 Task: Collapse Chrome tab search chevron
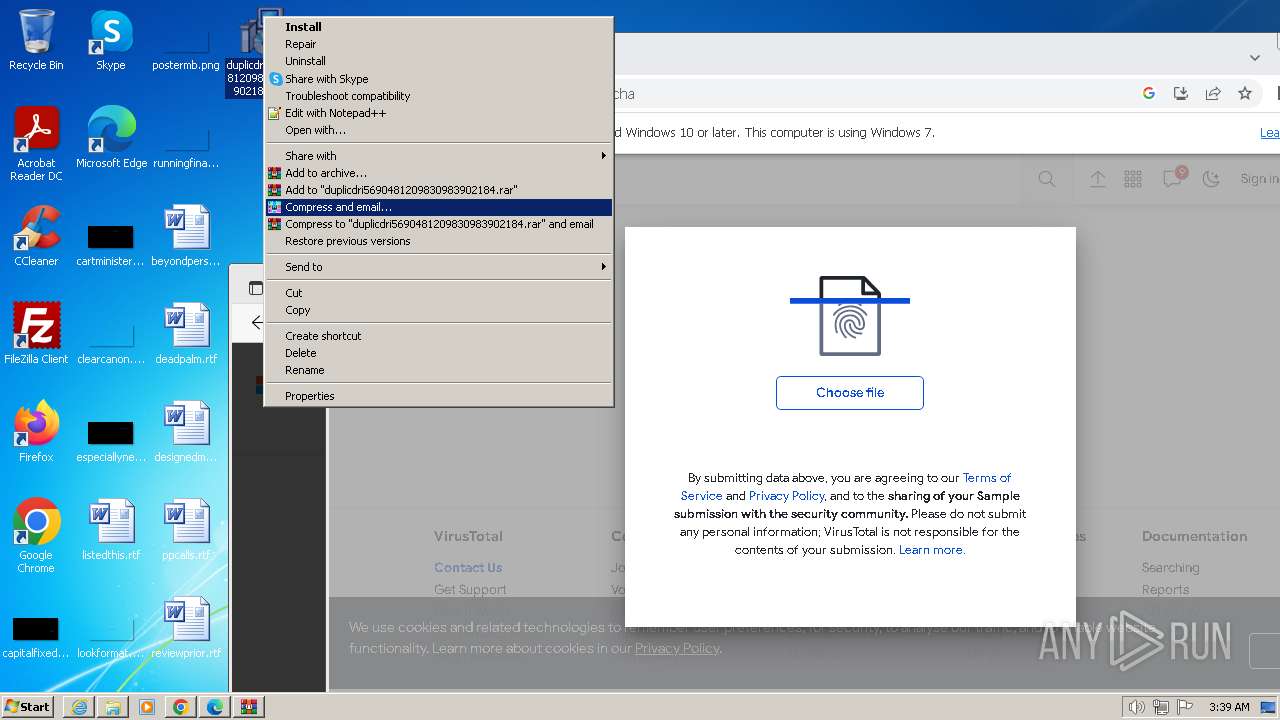(1255, 58)
